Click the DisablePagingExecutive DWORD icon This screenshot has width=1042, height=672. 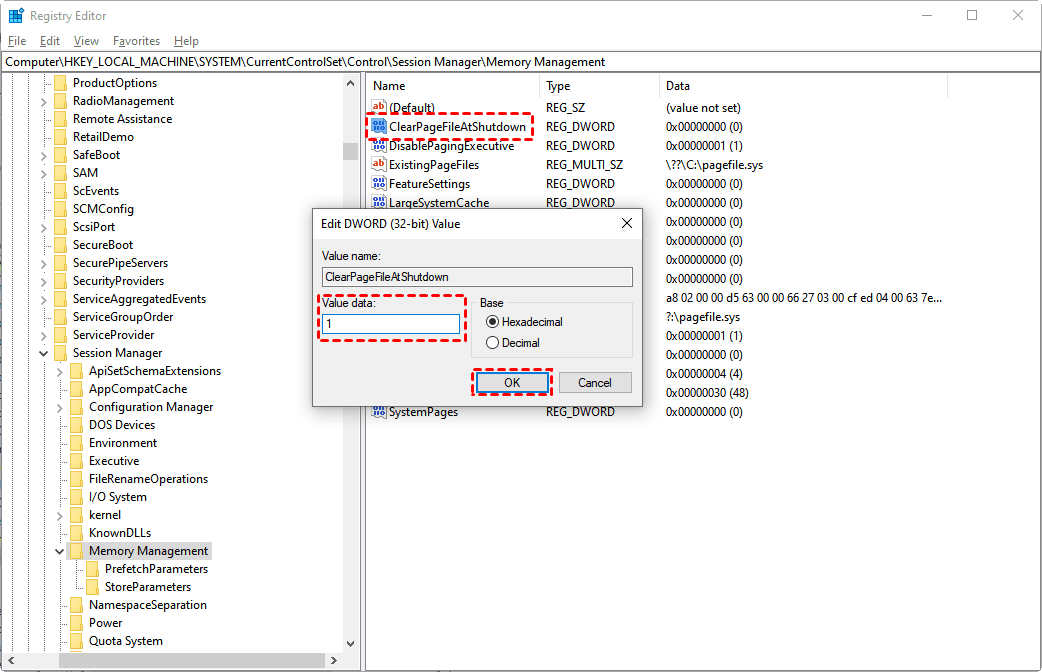(x=379, y=146)
